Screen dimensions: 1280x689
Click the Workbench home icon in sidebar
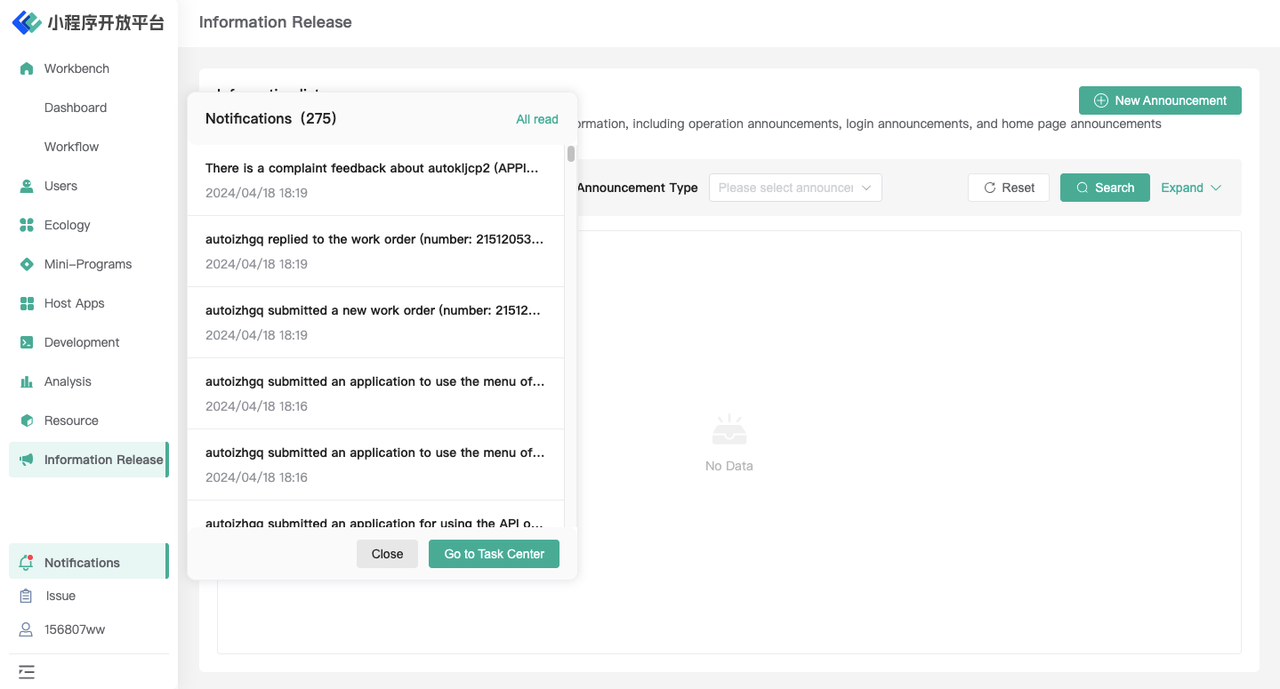tap(27, 69)
